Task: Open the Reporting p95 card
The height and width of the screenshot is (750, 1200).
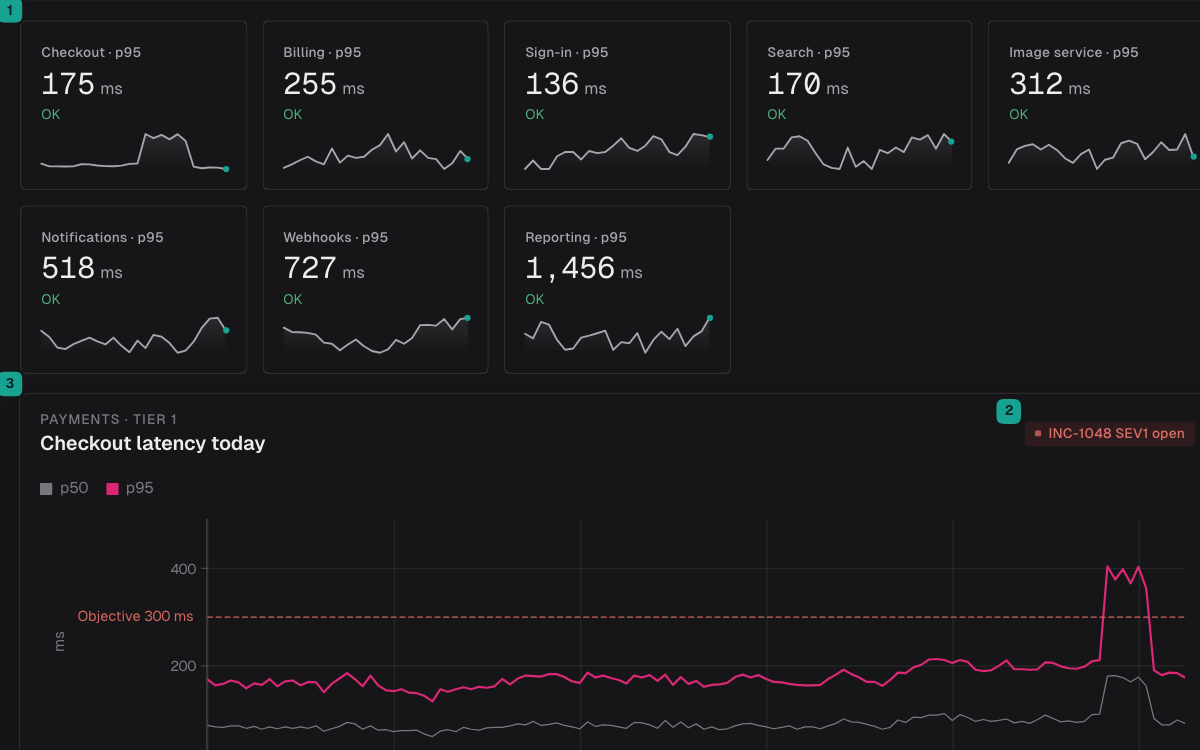Action: point(617,290)
